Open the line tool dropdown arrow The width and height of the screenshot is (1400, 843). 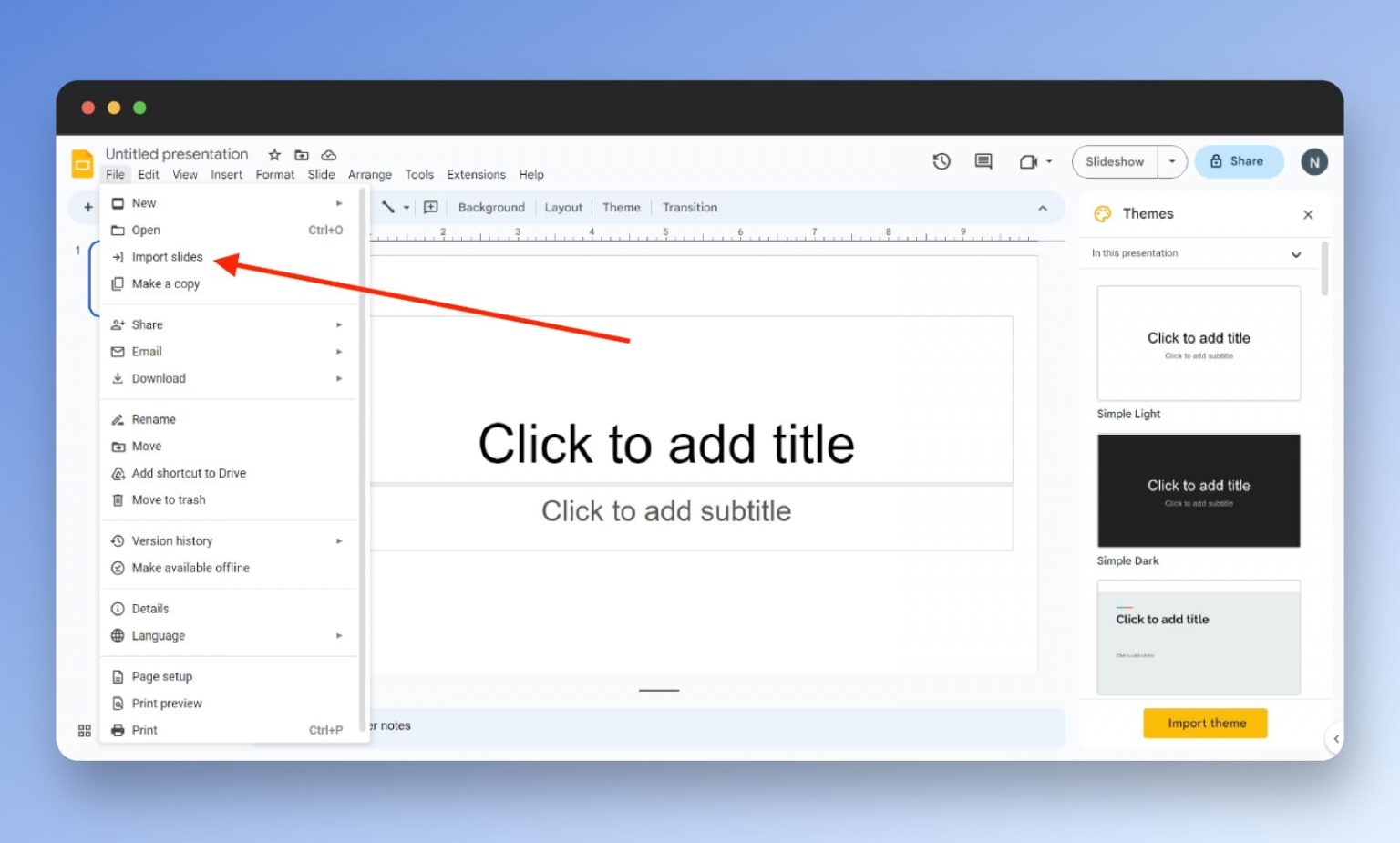coord(407,207)
